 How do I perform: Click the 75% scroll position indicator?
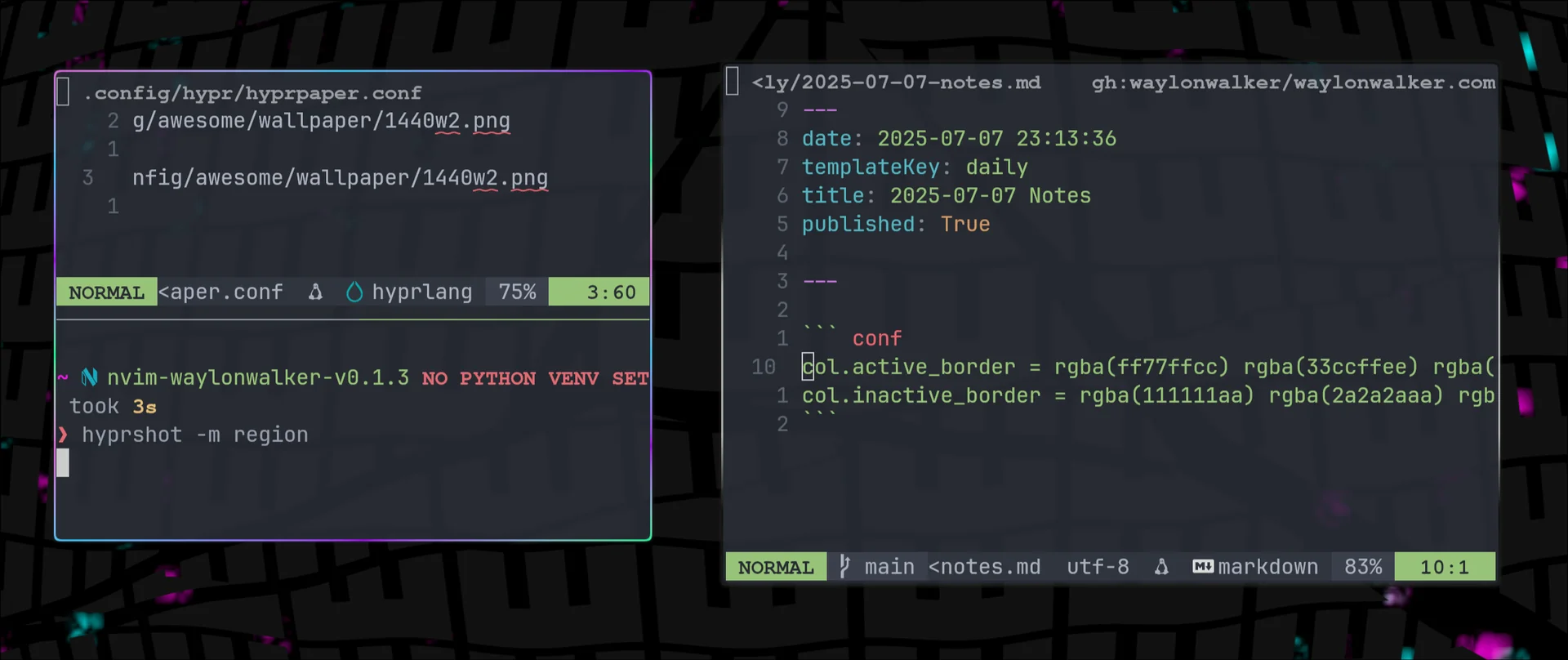point(517,292)
